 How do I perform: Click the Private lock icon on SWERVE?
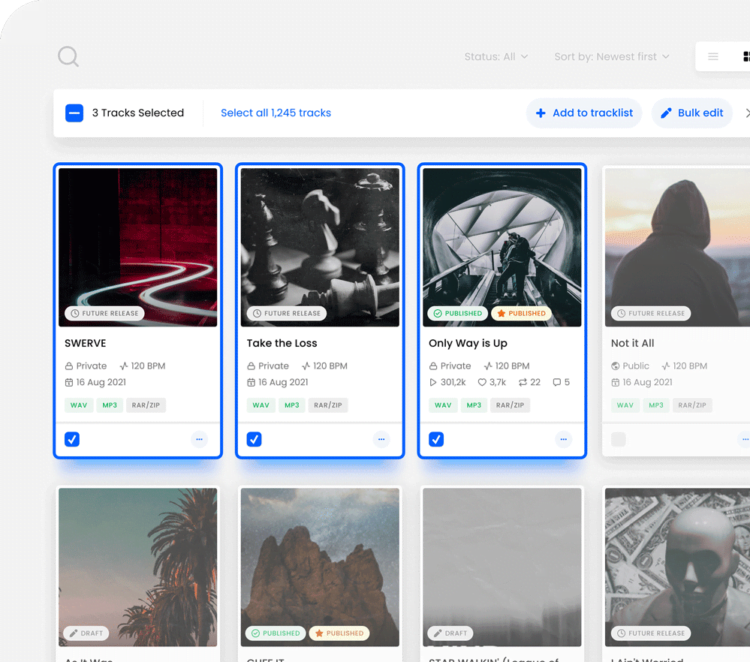point(69,366)
